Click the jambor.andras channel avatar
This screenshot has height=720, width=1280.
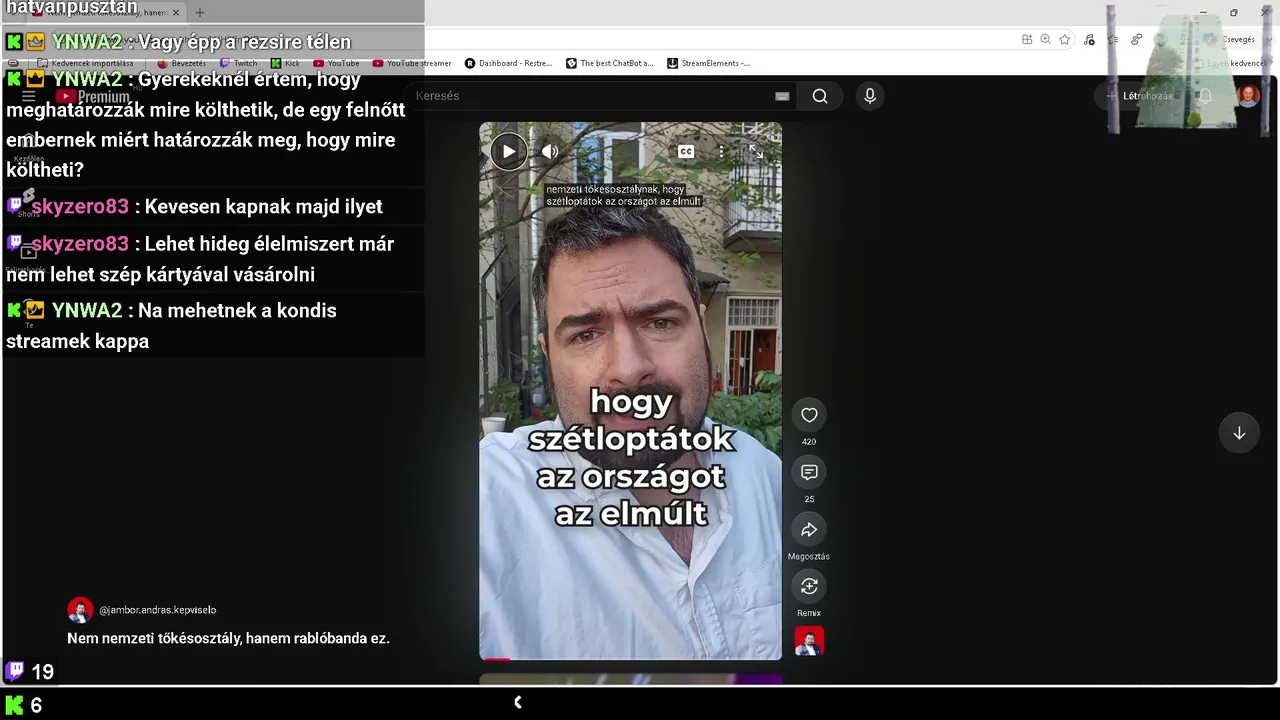pos(80,610)
